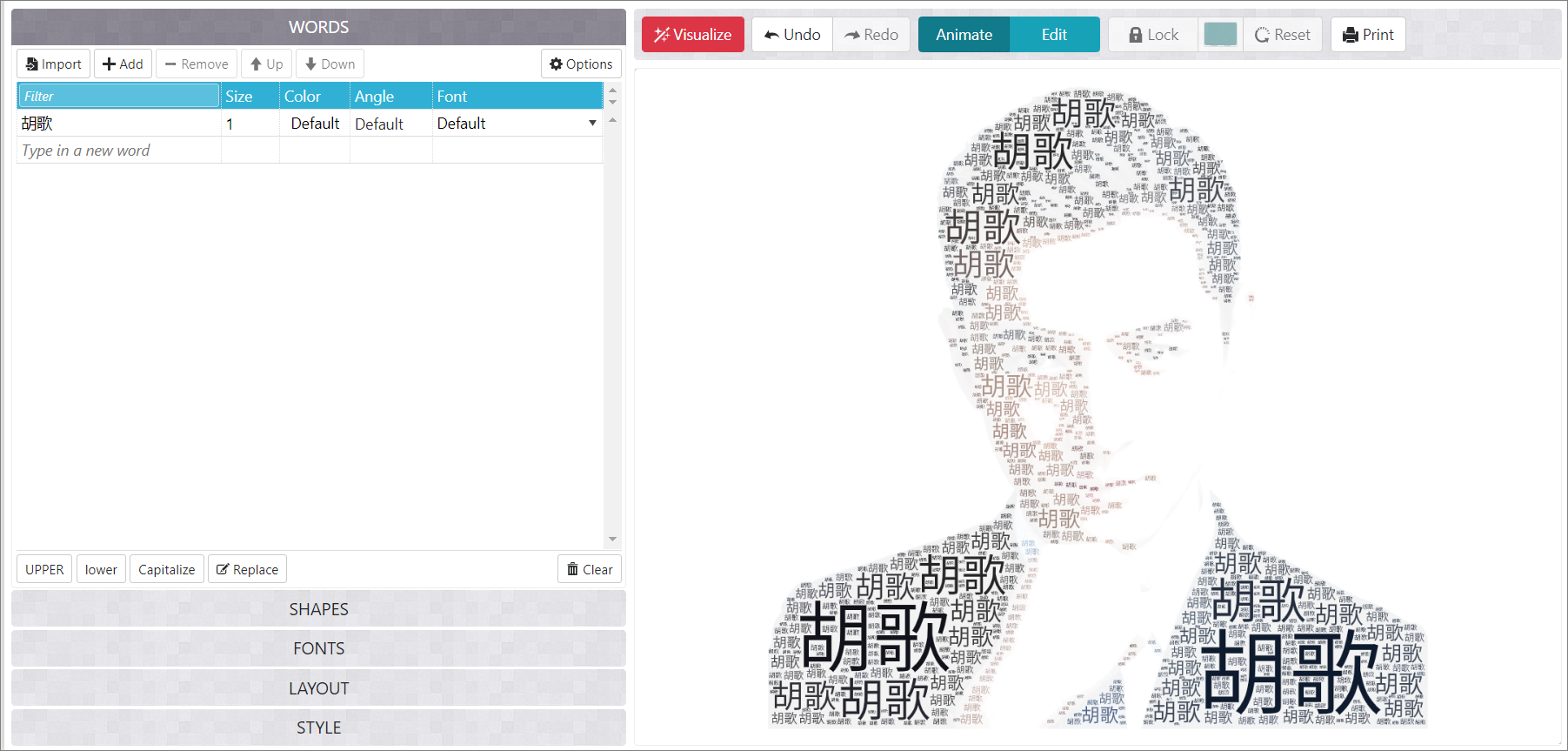Pick the teal background color swatch
Image resolution: width=1568 pixels, height=751 pixels.
[1220, 35]
